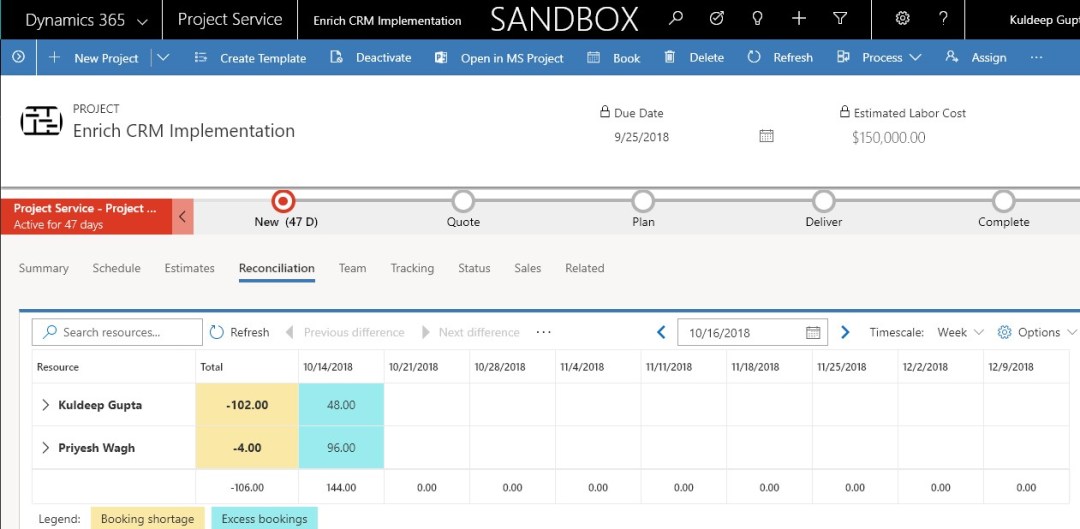1080x529 pixels.
Task: Open the lightbulb assistant icon
Action: coord(757,19)
